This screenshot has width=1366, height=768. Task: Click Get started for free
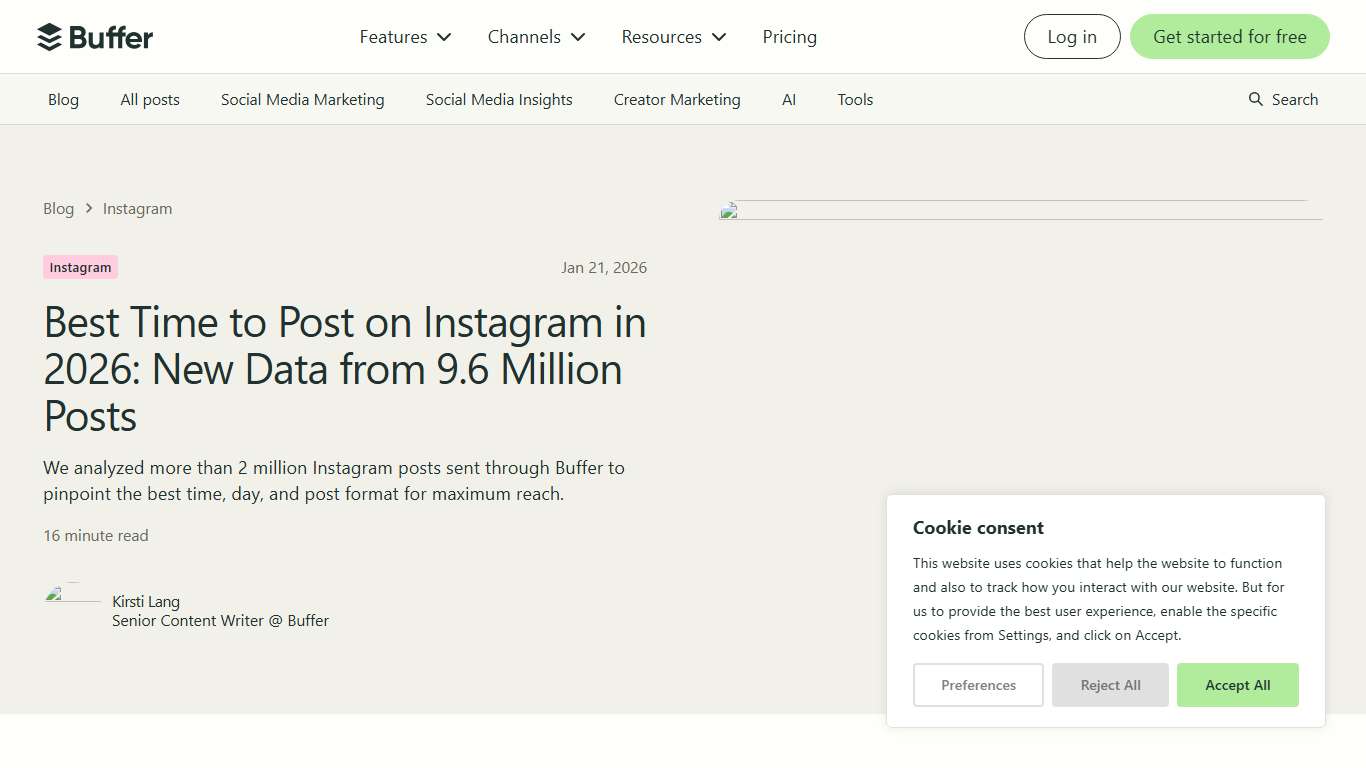(x=1229, y=36)
